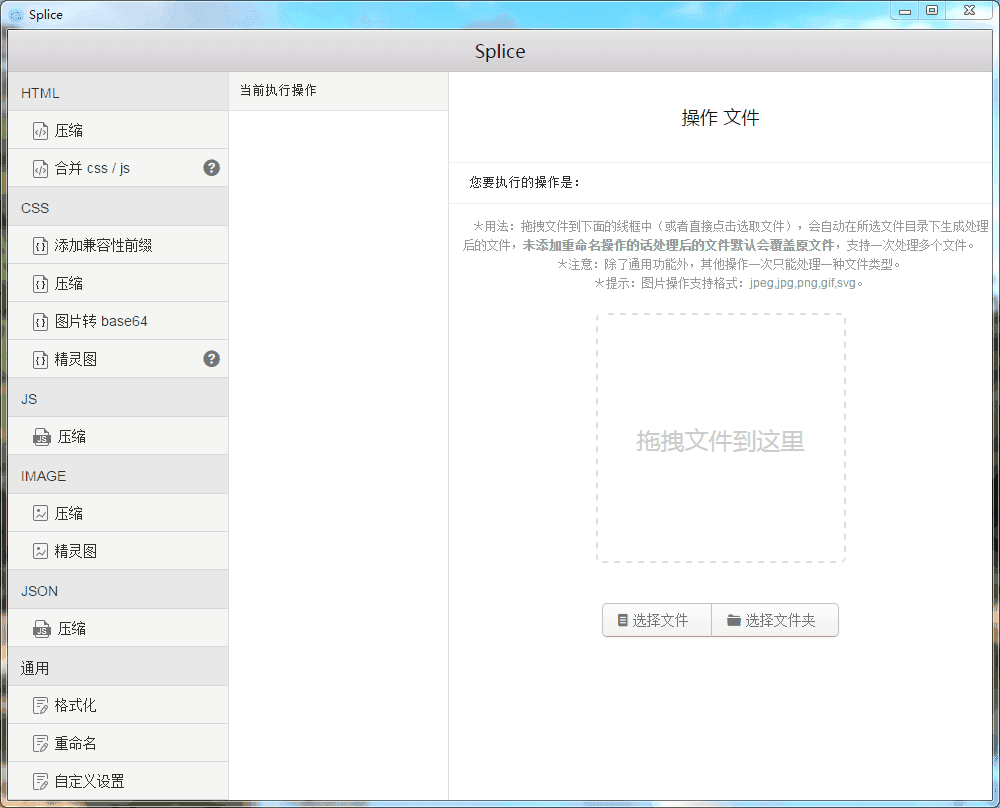Image resolution: width=1000 pixels, height=808 pixels.
Task: Click the 添加兼容性前缀 CSS icon
Action: [x=40, y=246]
